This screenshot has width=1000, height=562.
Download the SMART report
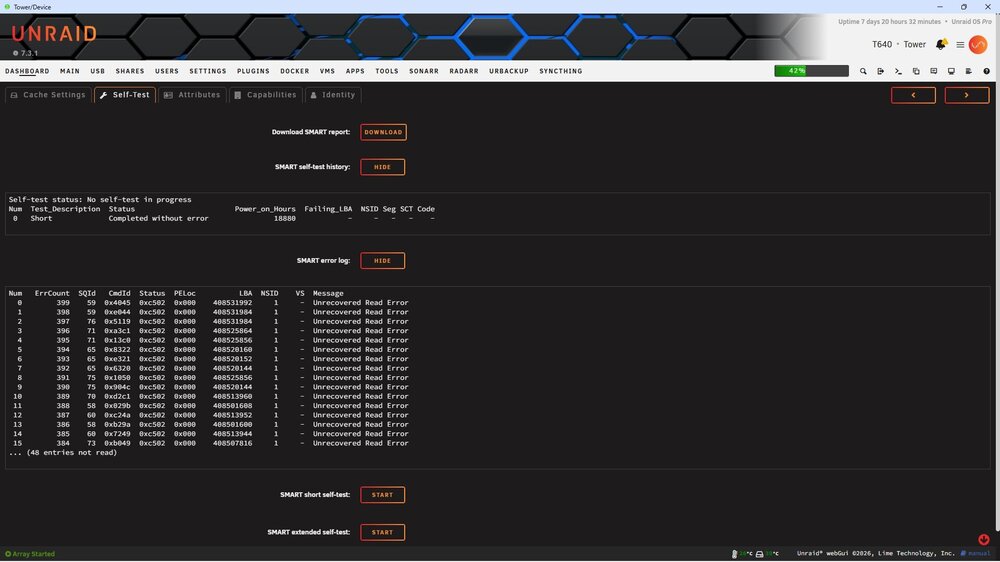click(383, 132)
